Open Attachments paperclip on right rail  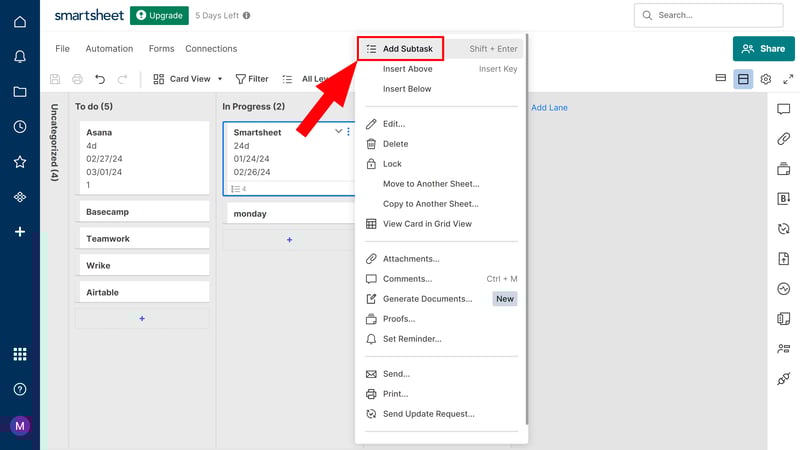click(784, 139)
